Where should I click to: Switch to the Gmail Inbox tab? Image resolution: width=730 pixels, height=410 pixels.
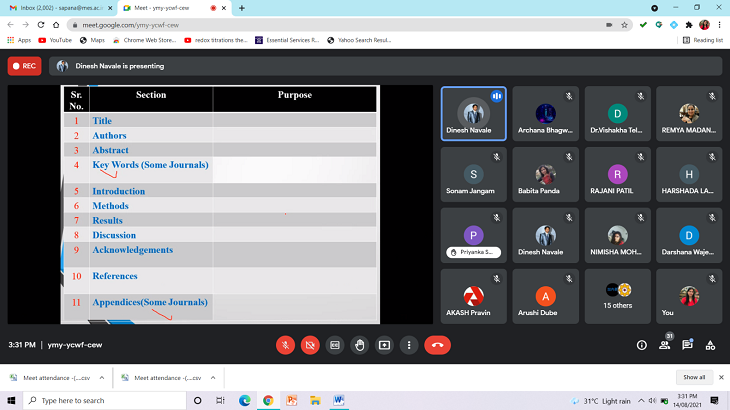tap(50, 8)
